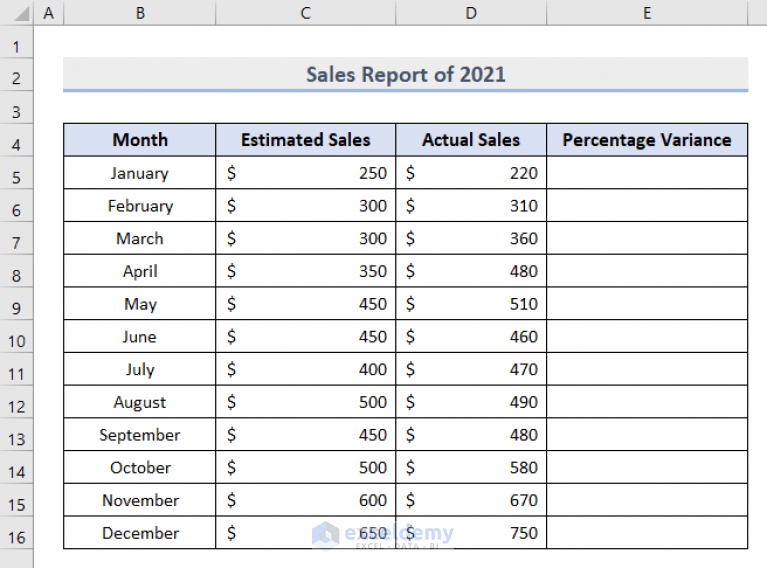Click empty Percentage Variance cell for December
Screen dimensions: 767x568
coord(647,533)
